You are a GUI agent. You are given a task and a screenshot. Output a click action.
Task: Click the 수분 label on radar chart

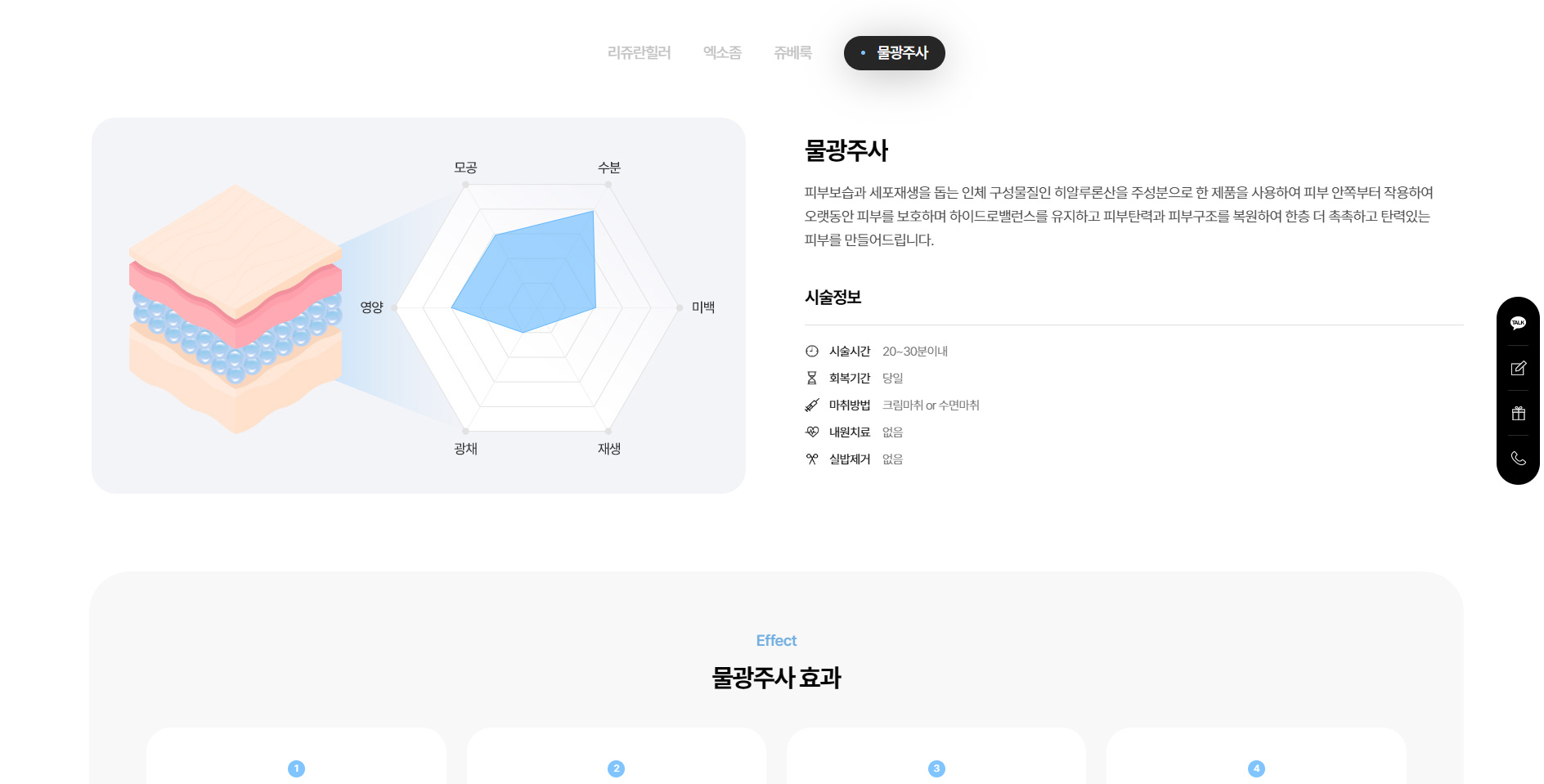click(609, 168)
